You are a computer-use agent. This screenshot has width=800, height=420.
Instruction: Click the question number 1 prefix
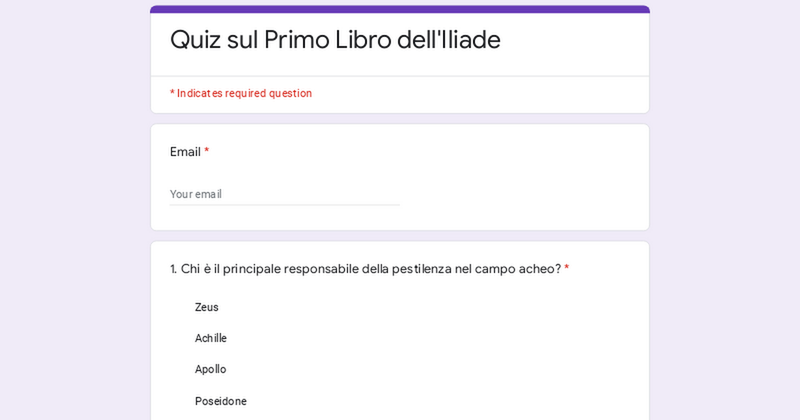173,269
